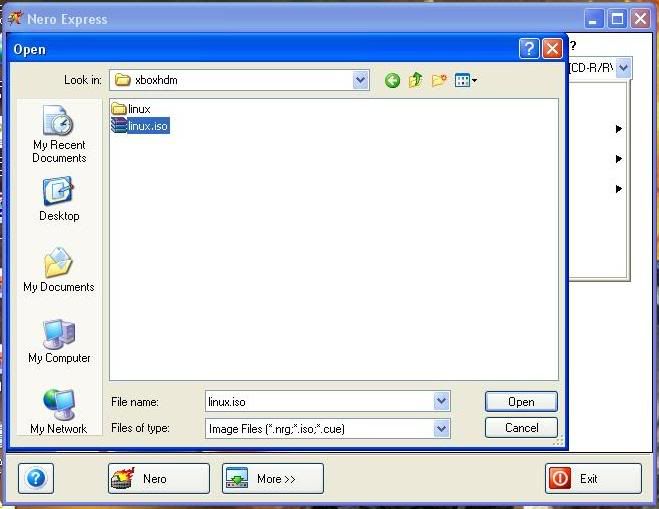Open the View menu icon

465,81
